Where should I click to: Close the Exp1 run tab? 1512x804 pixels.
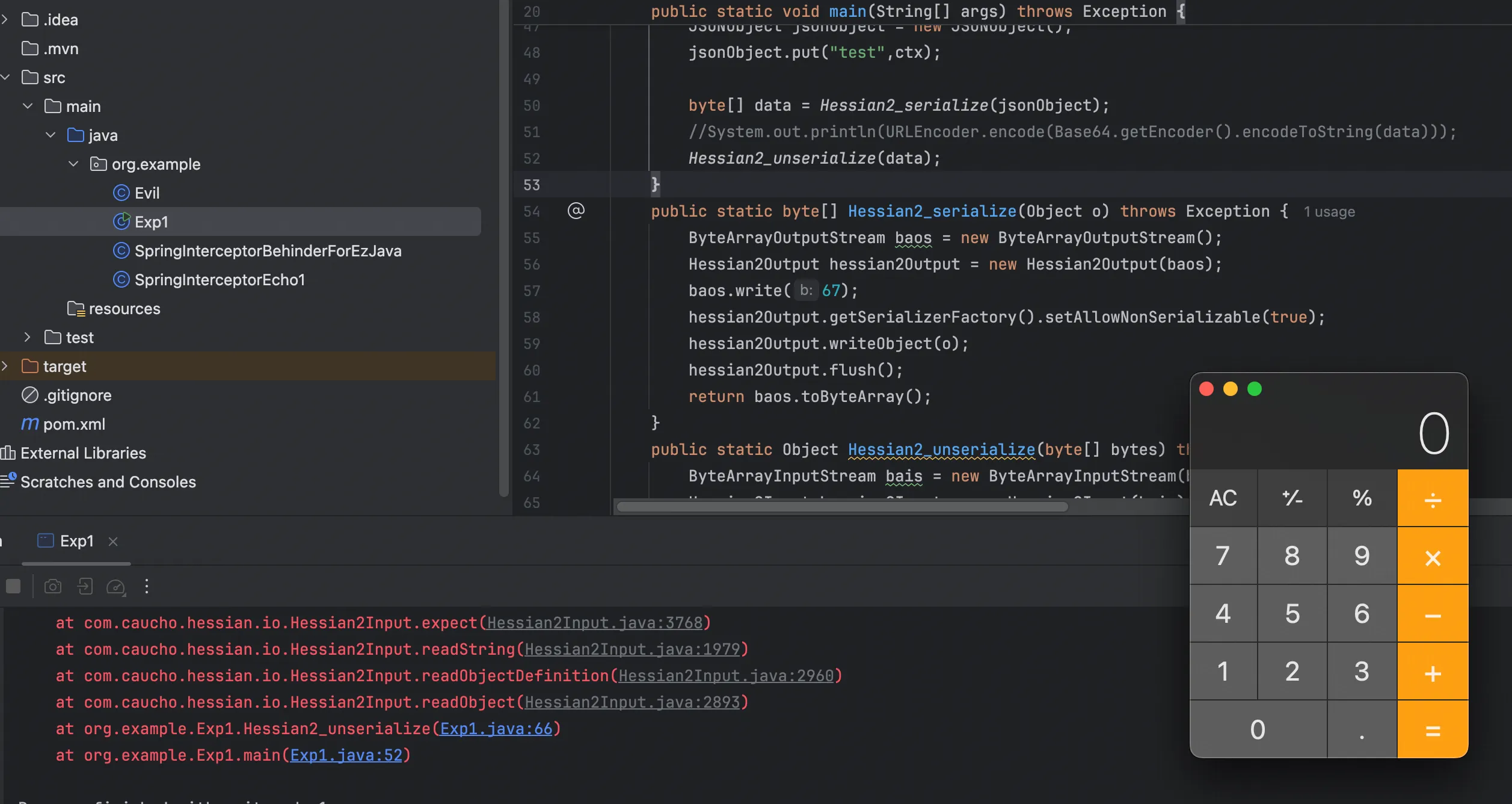coord(113,542)
